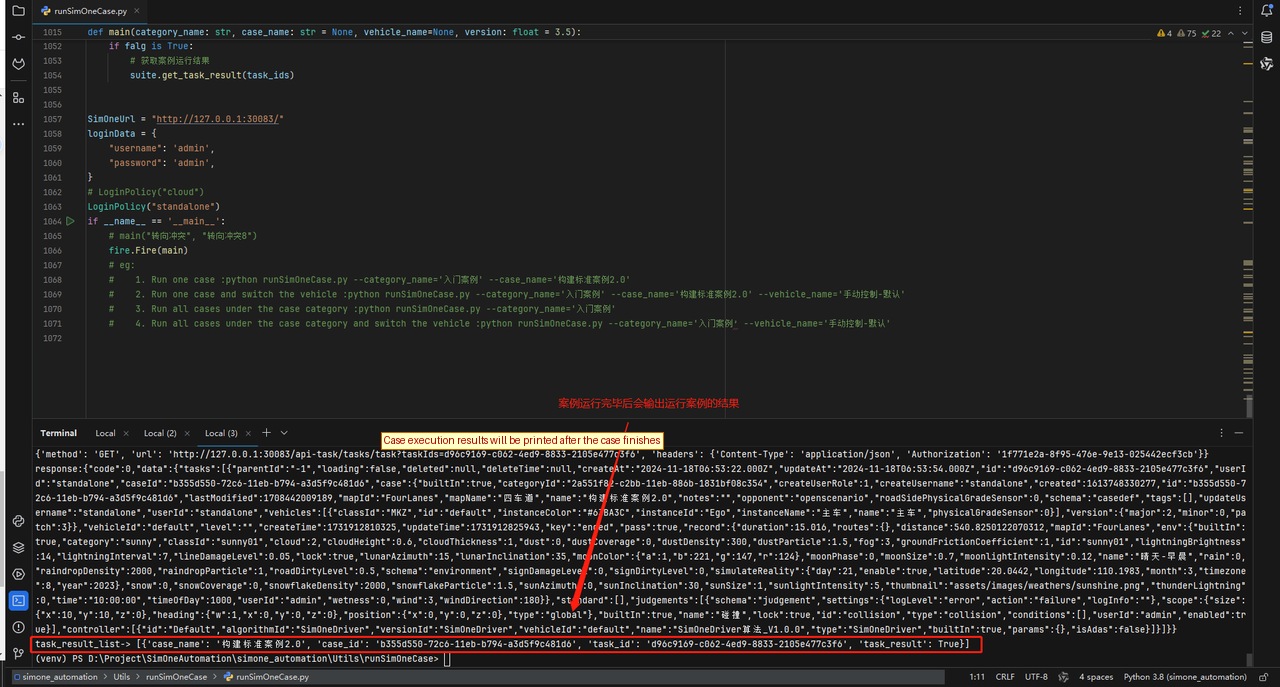Open the 4 spaces indent settings

tap(1096, 677)
